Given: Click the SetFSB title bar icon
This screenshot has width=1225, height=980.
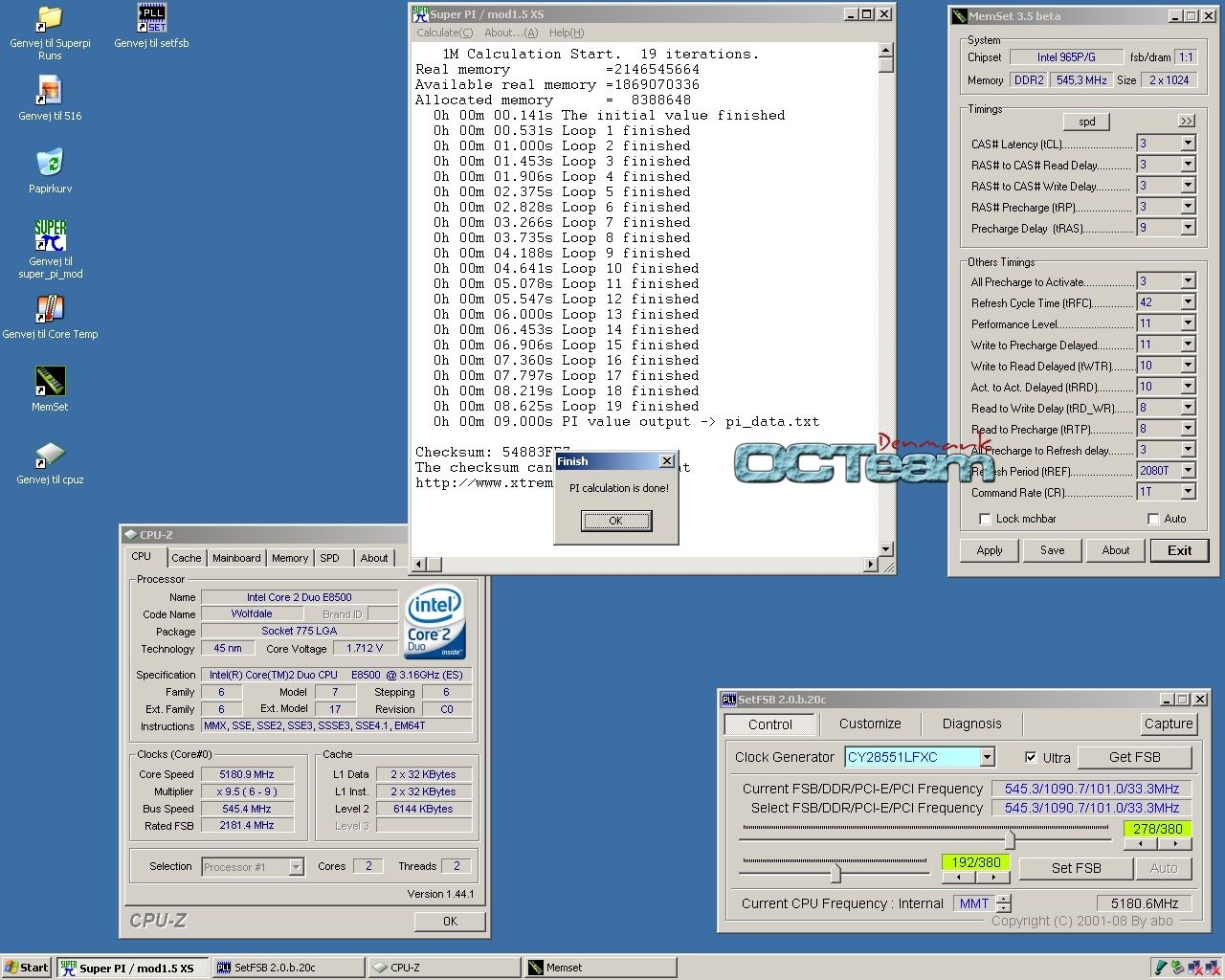Looking at the screenshot, I should click(x=728, y=700).
